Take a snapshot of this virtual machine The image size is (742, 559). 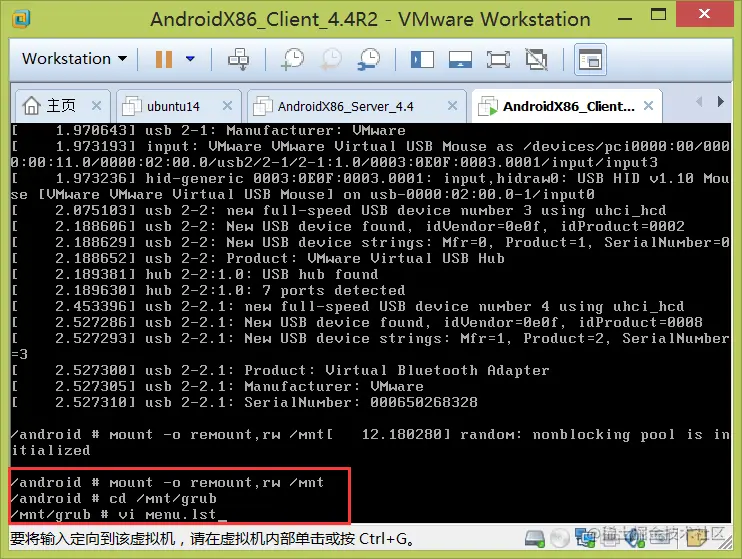tap(293, 59)
